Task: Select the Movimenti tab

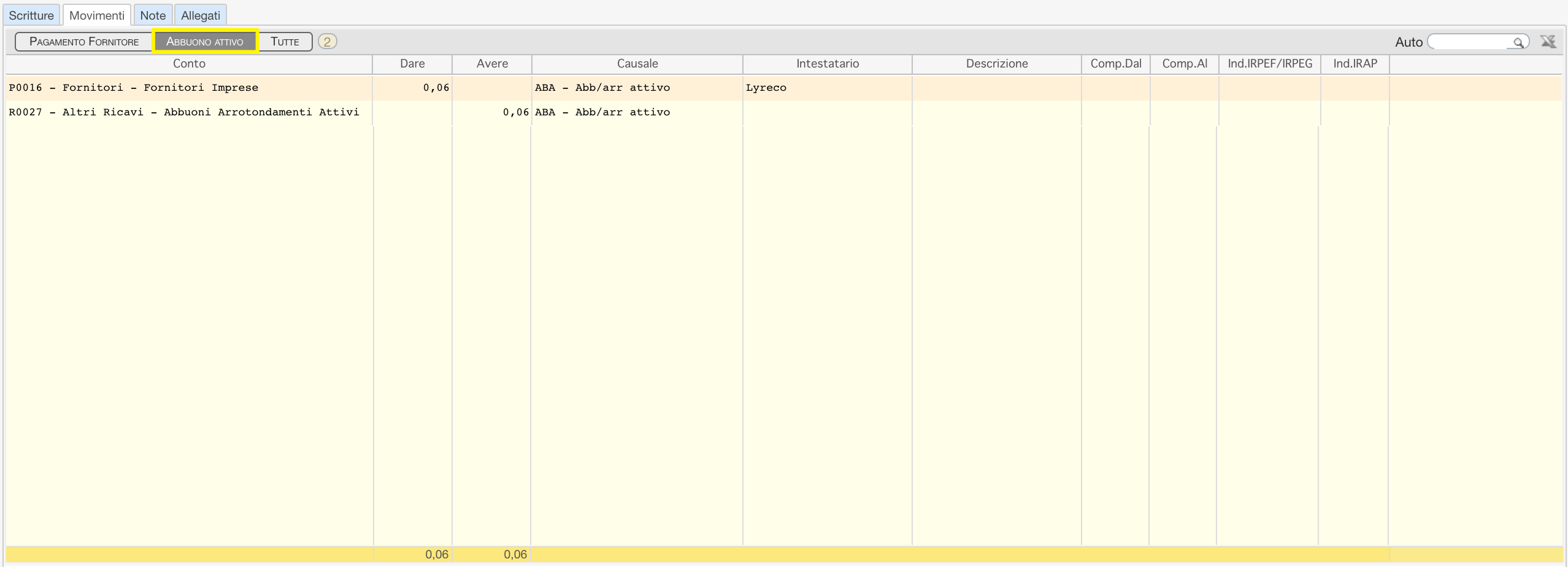Action: (x=97, y=15)
